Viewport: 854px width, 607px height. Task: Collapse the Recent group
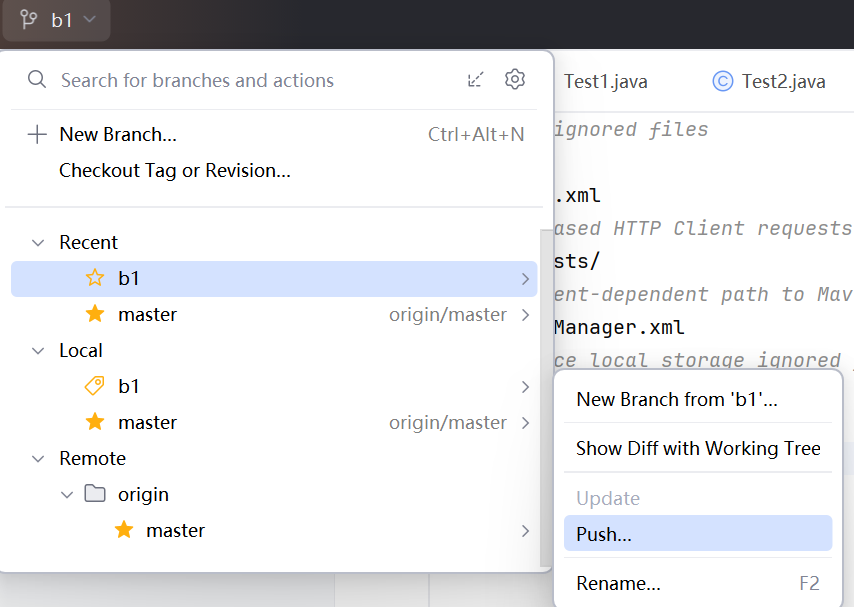pyautogui.click(x=38, y=242)
